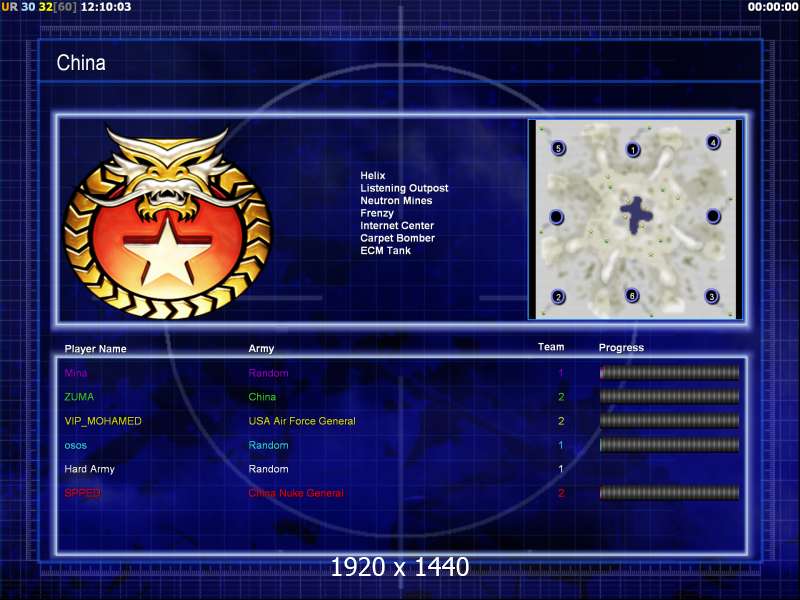Click the Helix unit entry
This screenshot has height=600, width=800.
point(372,176)
